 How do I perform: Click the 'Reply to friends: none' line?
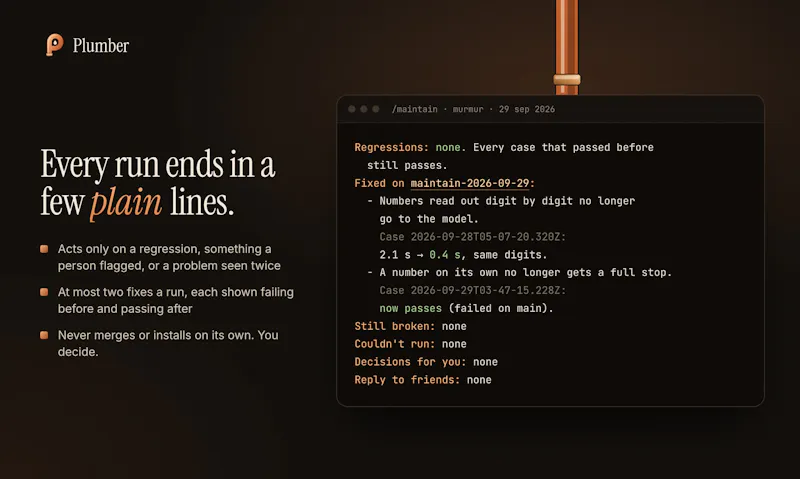(423, 380)
